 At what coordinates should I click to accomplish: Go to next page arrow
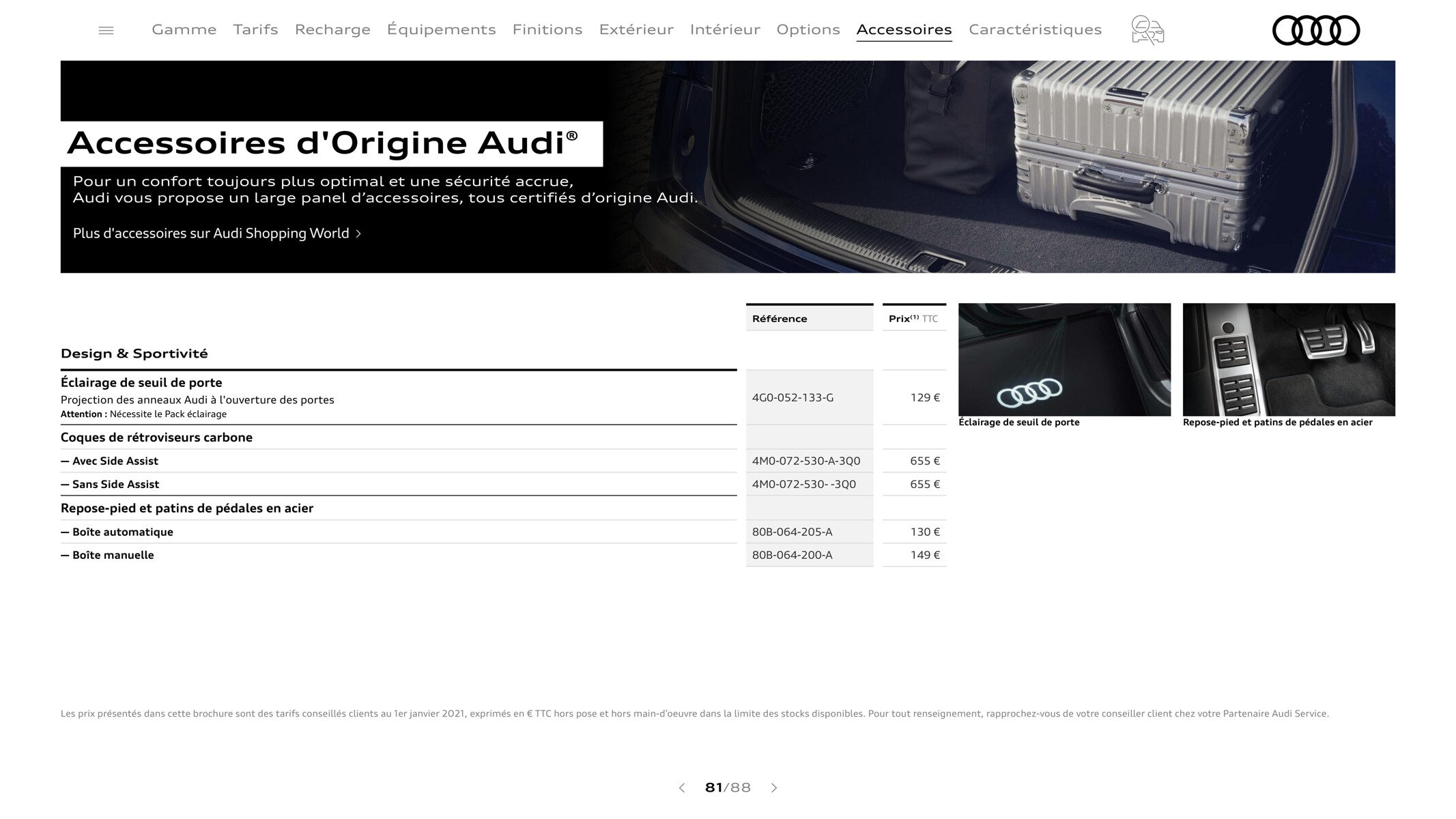(774, 788)
